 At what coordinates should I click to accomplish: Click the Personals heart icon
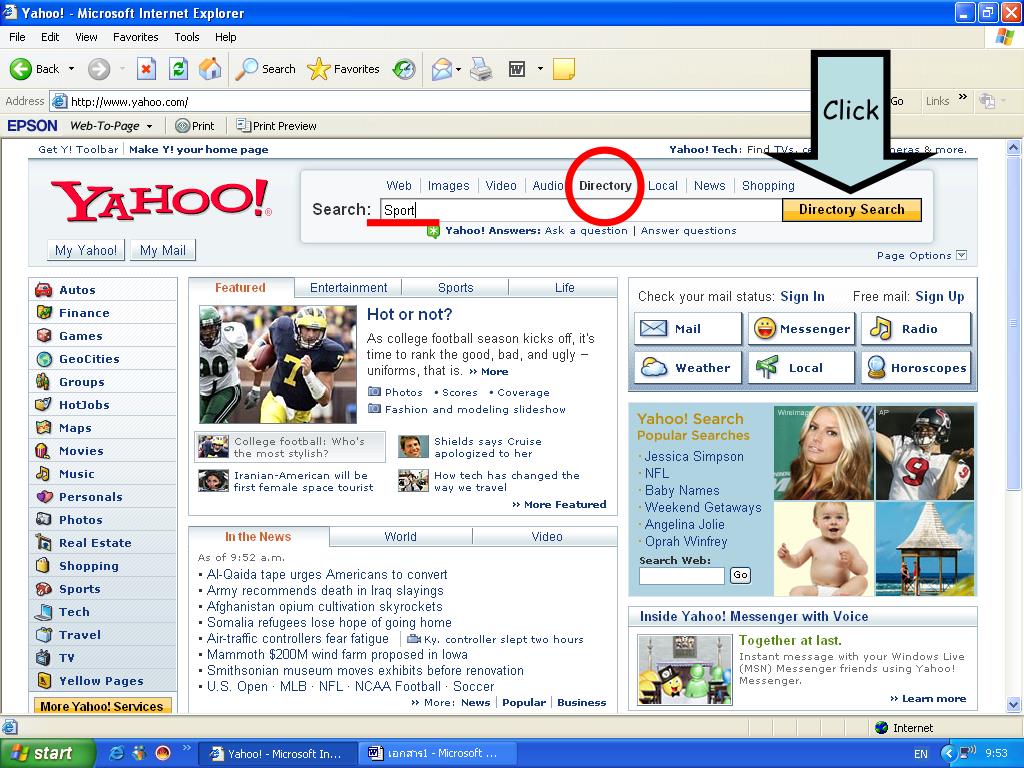[x=44, y=496]
